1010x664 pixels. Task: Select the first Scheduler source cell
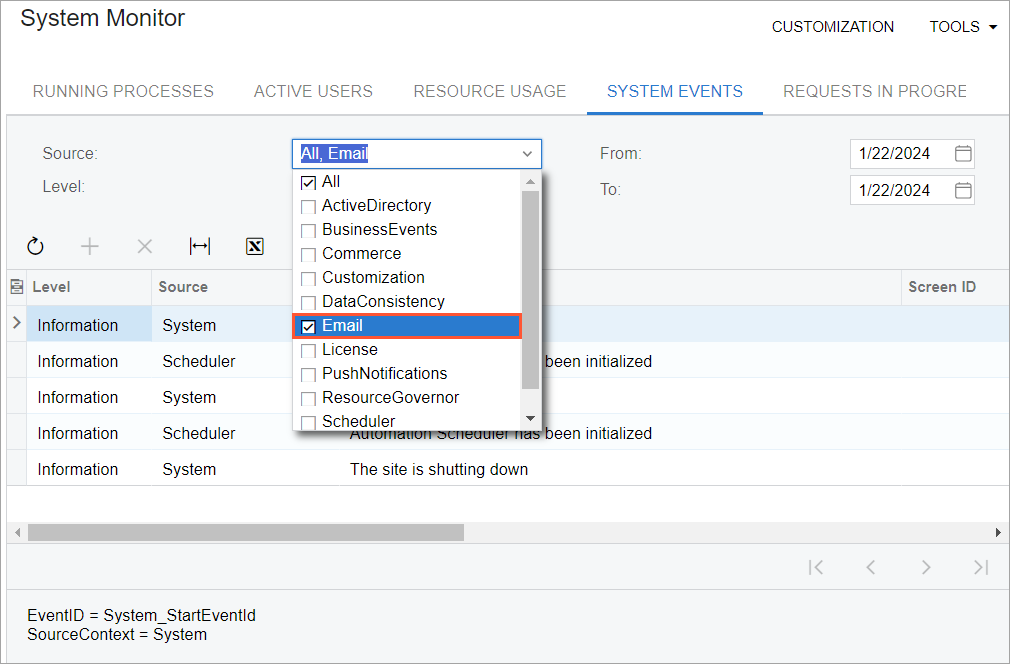(x=222, y=361)
